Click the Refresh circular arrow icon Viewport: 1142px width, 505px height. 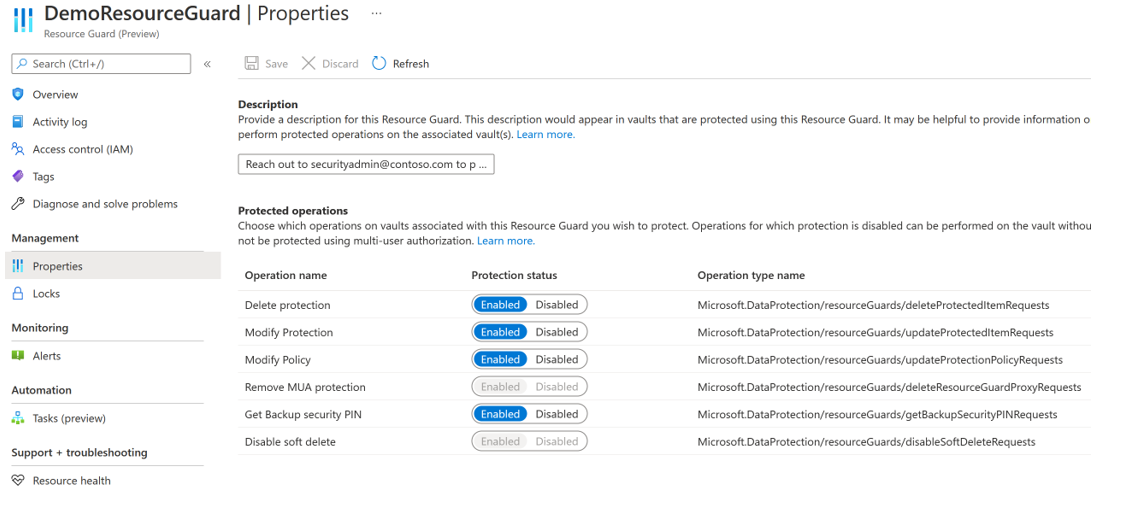(379, 63)
